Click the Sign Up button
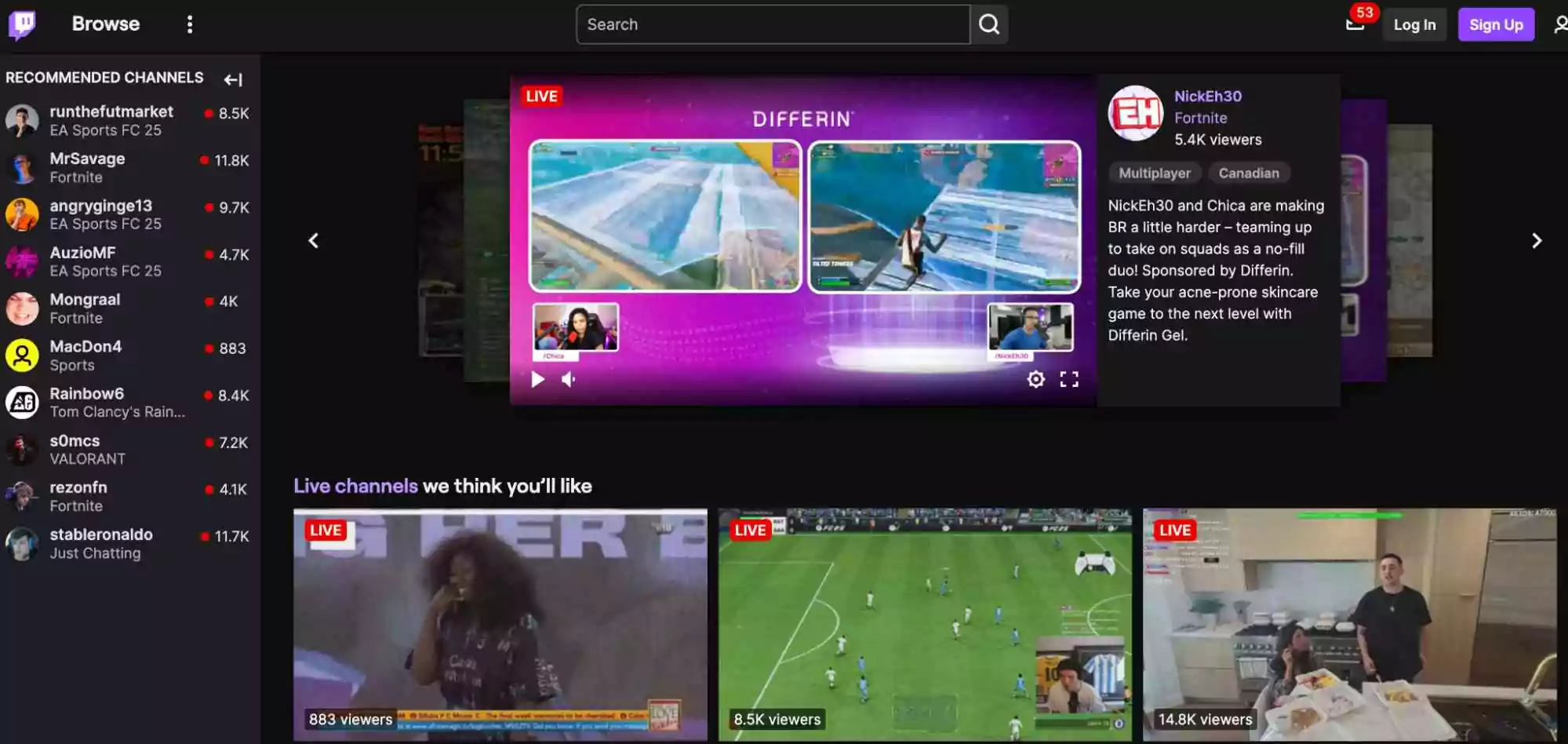 1495,24
